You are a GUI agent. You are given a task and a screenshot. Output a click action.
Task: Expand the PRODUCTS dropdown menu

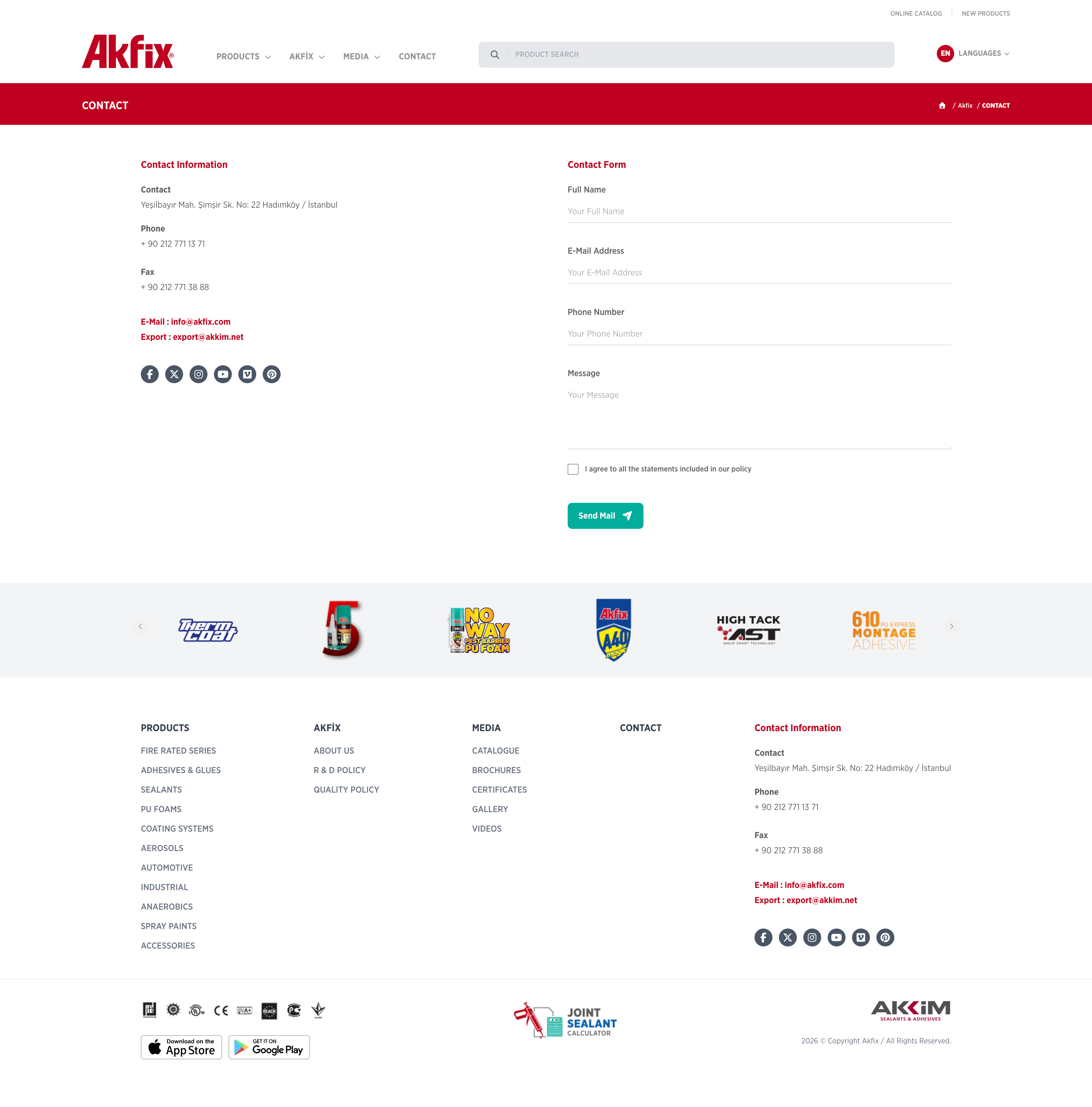pos(243,57)
